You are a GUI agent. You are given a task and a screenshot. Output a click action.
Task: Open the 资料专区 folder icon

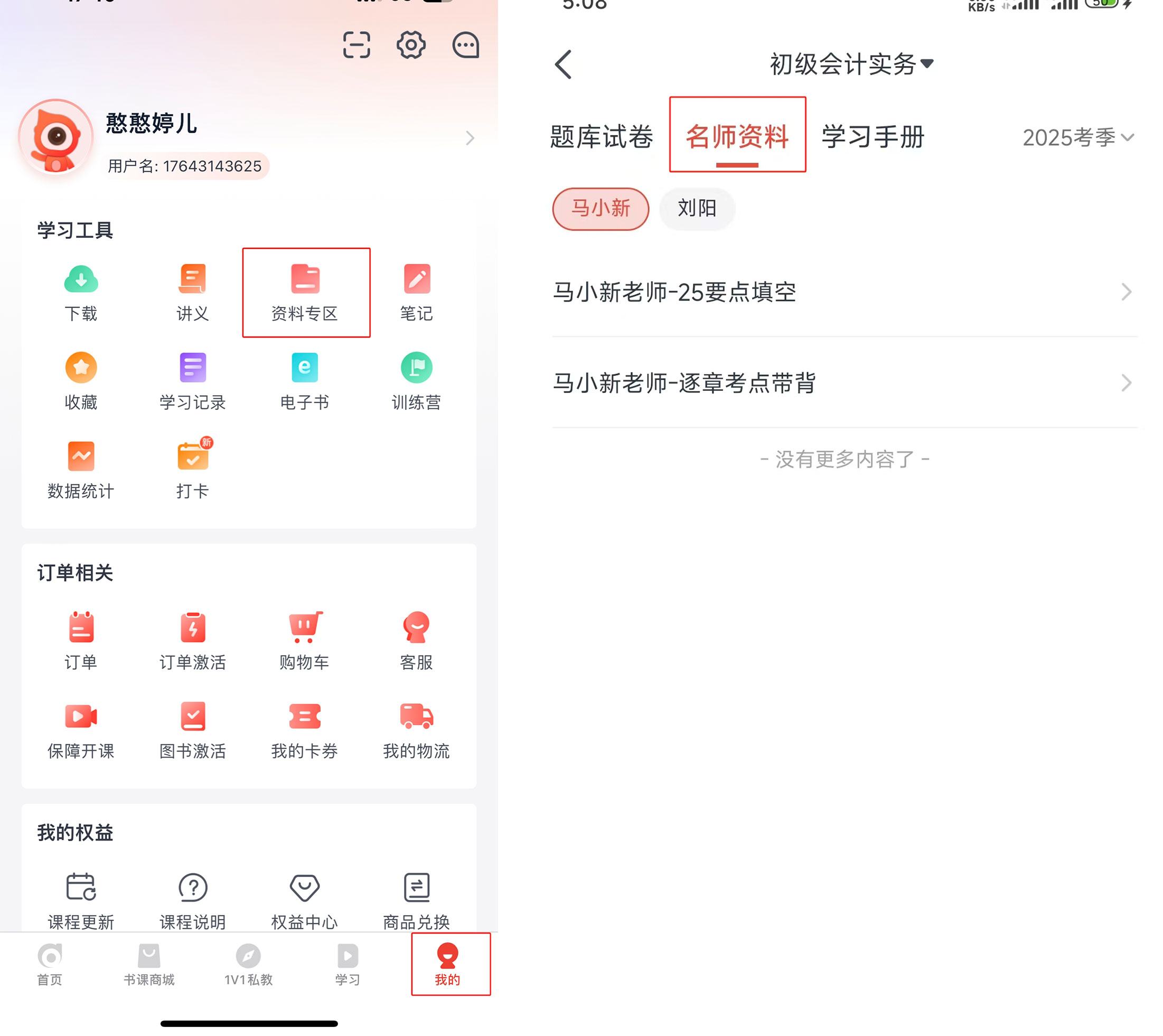[x=306, y=279]
